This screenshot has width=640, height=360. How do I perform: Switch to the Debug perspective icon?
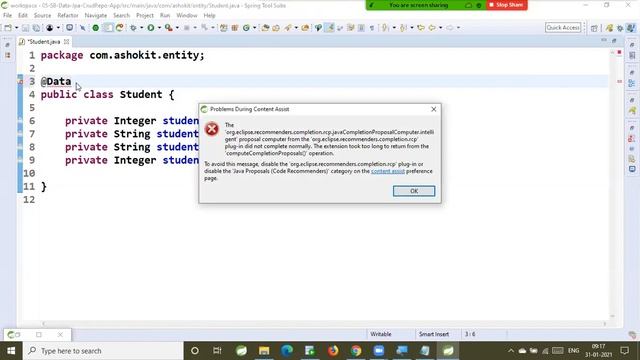tap(620, 28)
